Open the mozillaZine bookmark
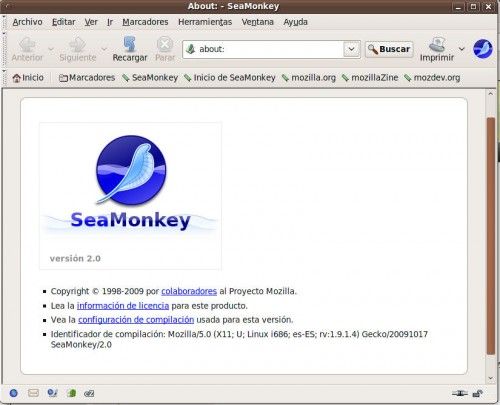Viewport: 500px width, 405px height. 370,78
